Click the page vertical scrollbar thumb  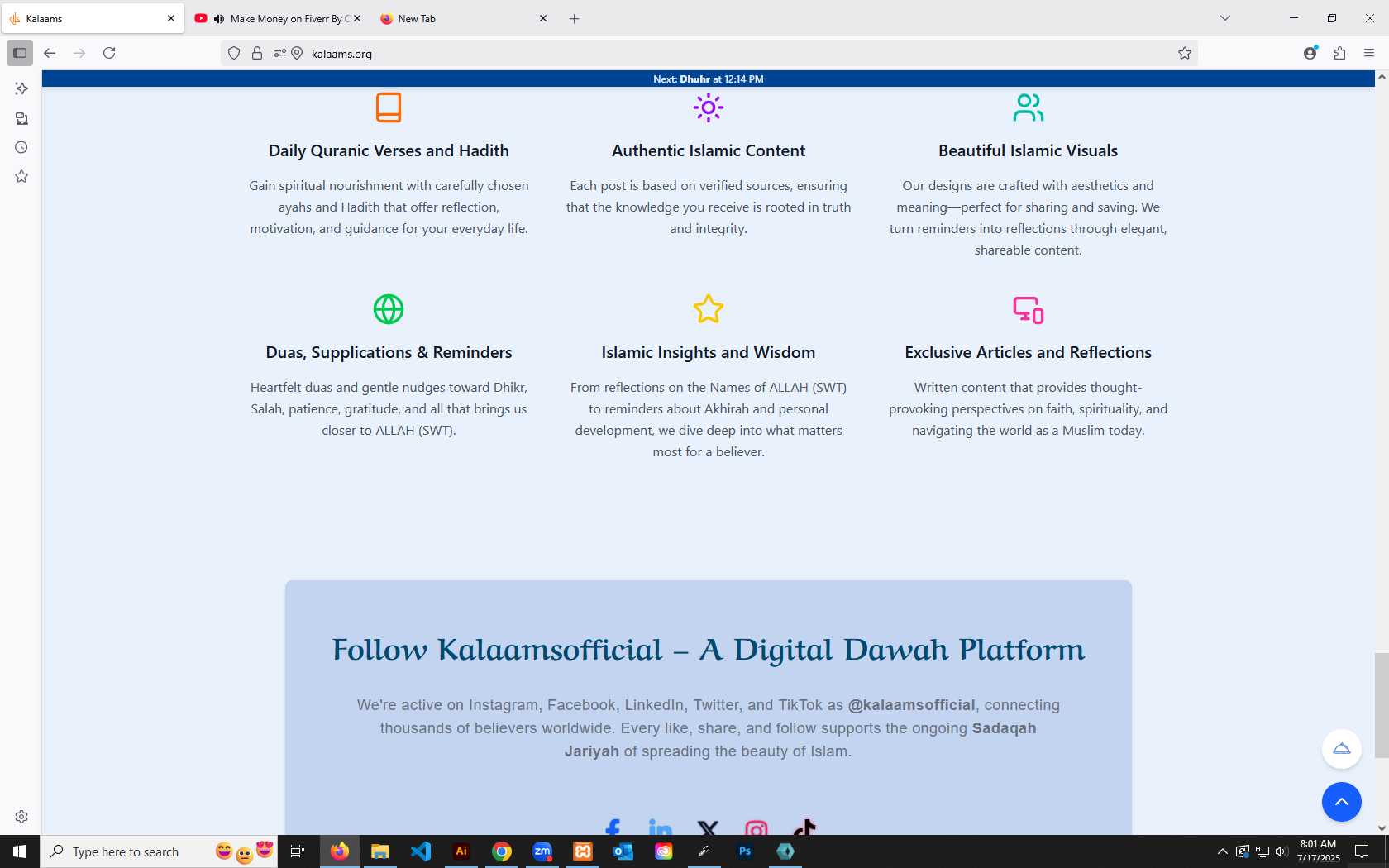1382,705
